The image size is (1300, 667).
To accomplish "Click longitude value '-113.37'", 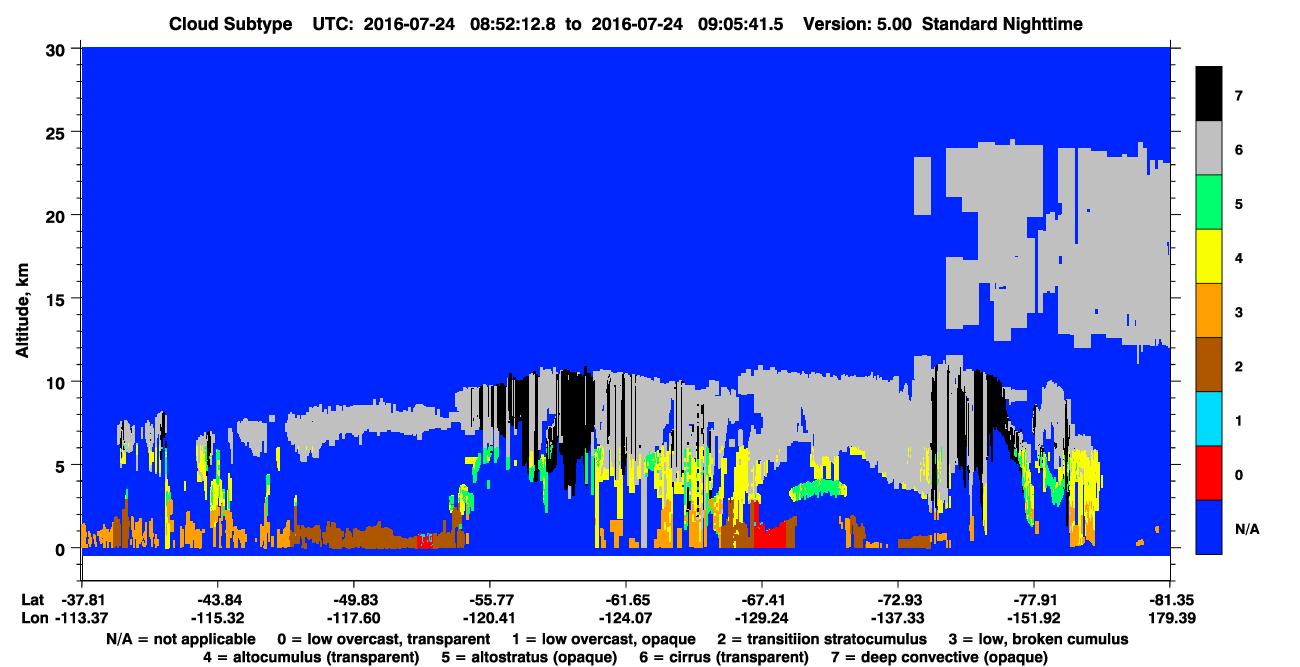I will coord(81,618).
